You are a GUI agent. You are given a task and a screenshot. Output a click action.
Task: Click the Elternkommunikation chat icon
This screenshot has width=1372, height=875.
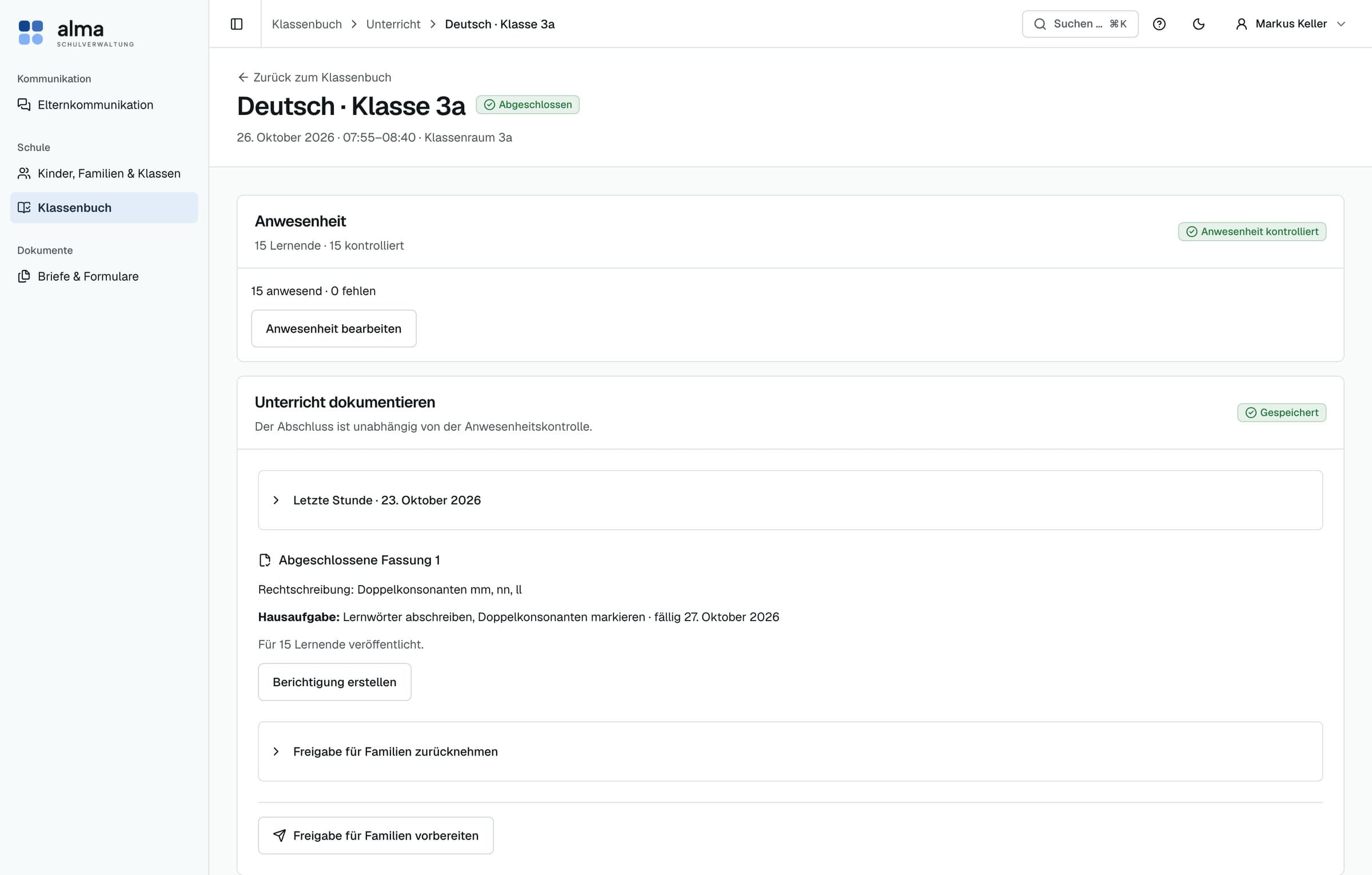24,105
